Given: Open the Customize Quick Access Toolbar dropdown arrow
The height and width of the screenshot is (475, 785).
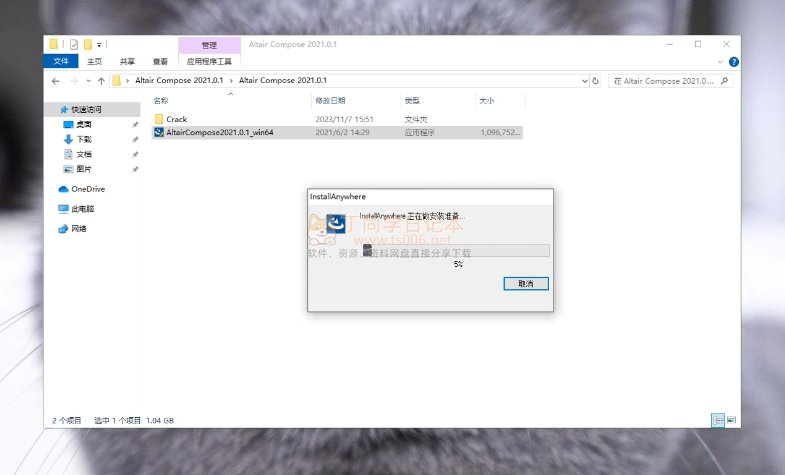Looking at the screenshot, I should 99,45.
